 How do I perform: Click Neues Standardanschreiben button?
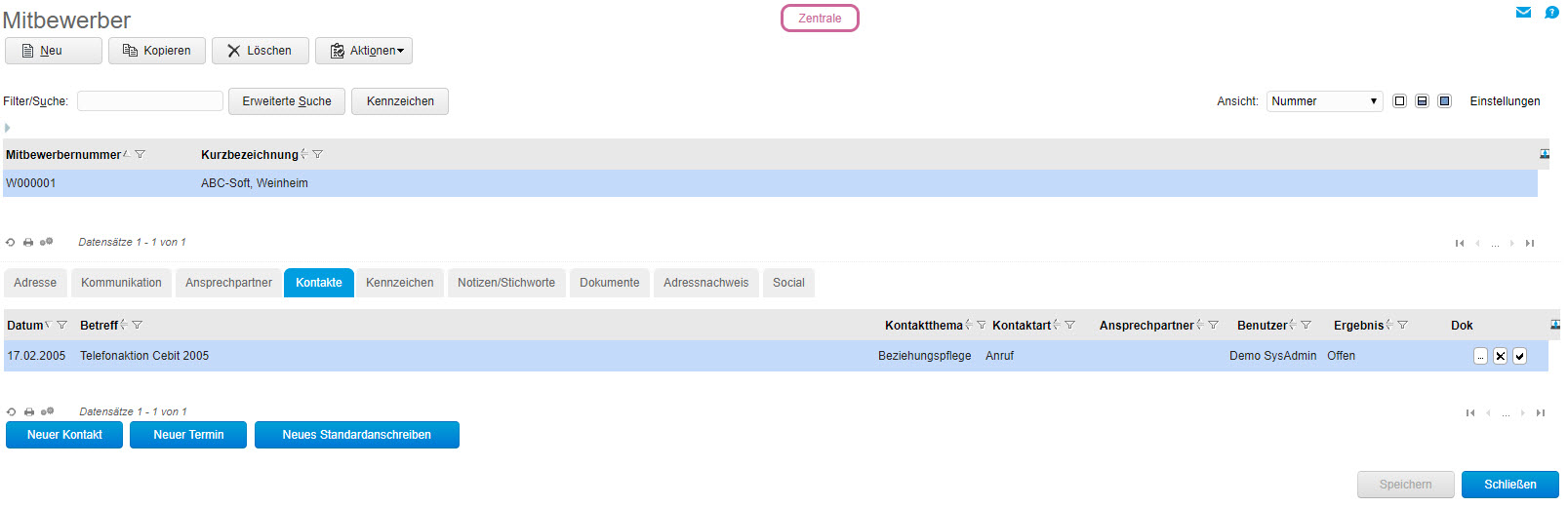coord(357,435)
